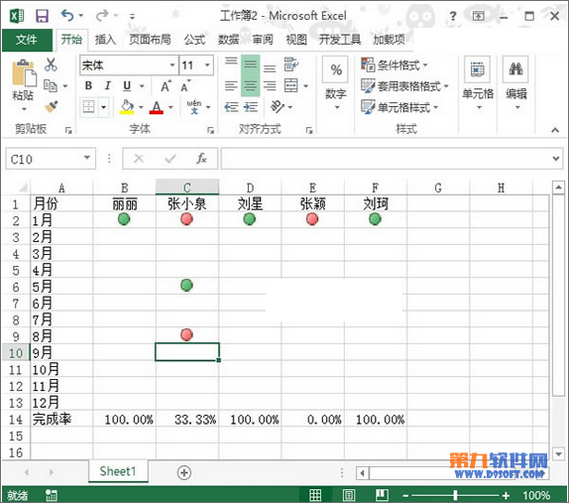Image resolution: width=569 pixels, height=503 pixels.
Task: Switch to the Insert (插入) tab
Action: [x=106, y=40]
